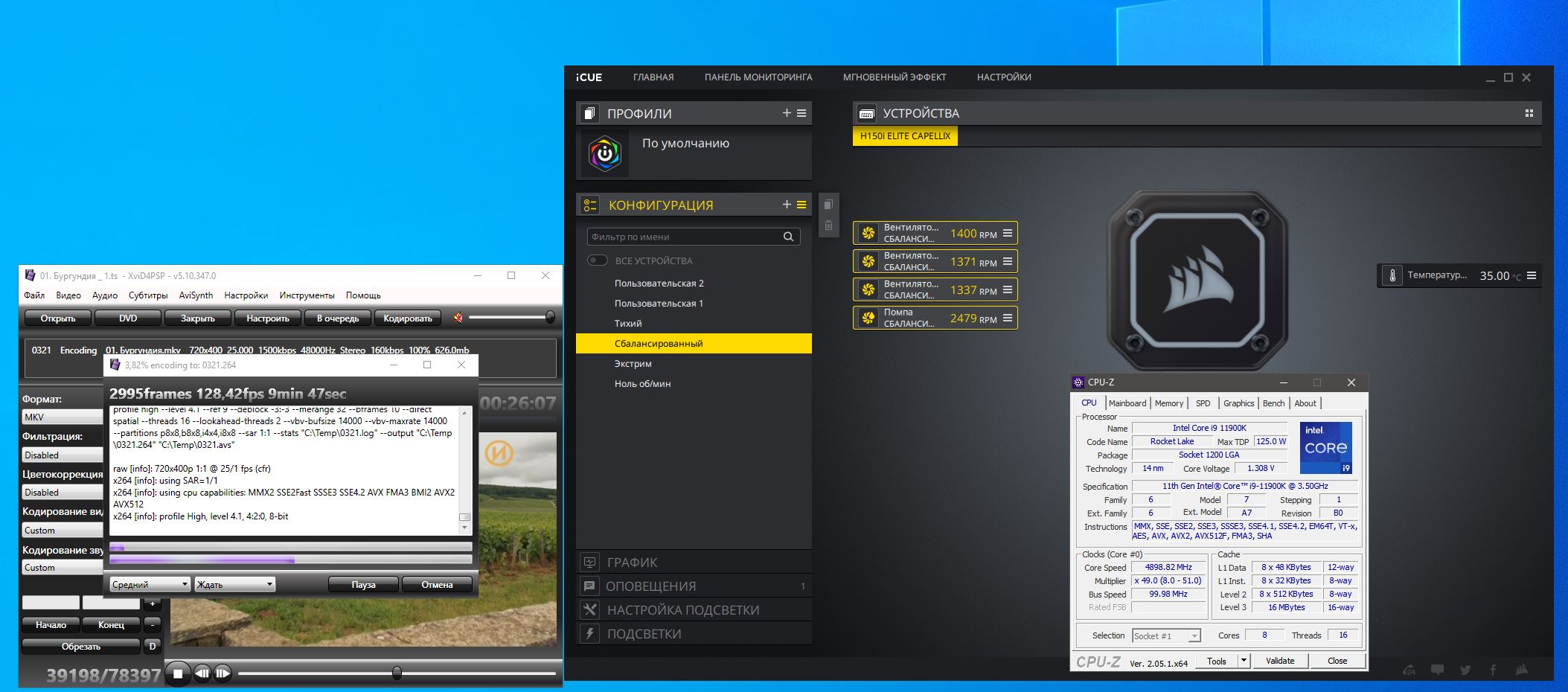
Task: Click the fan icon of the 1371 RPM fan
Action: click(x=868, y=262)
